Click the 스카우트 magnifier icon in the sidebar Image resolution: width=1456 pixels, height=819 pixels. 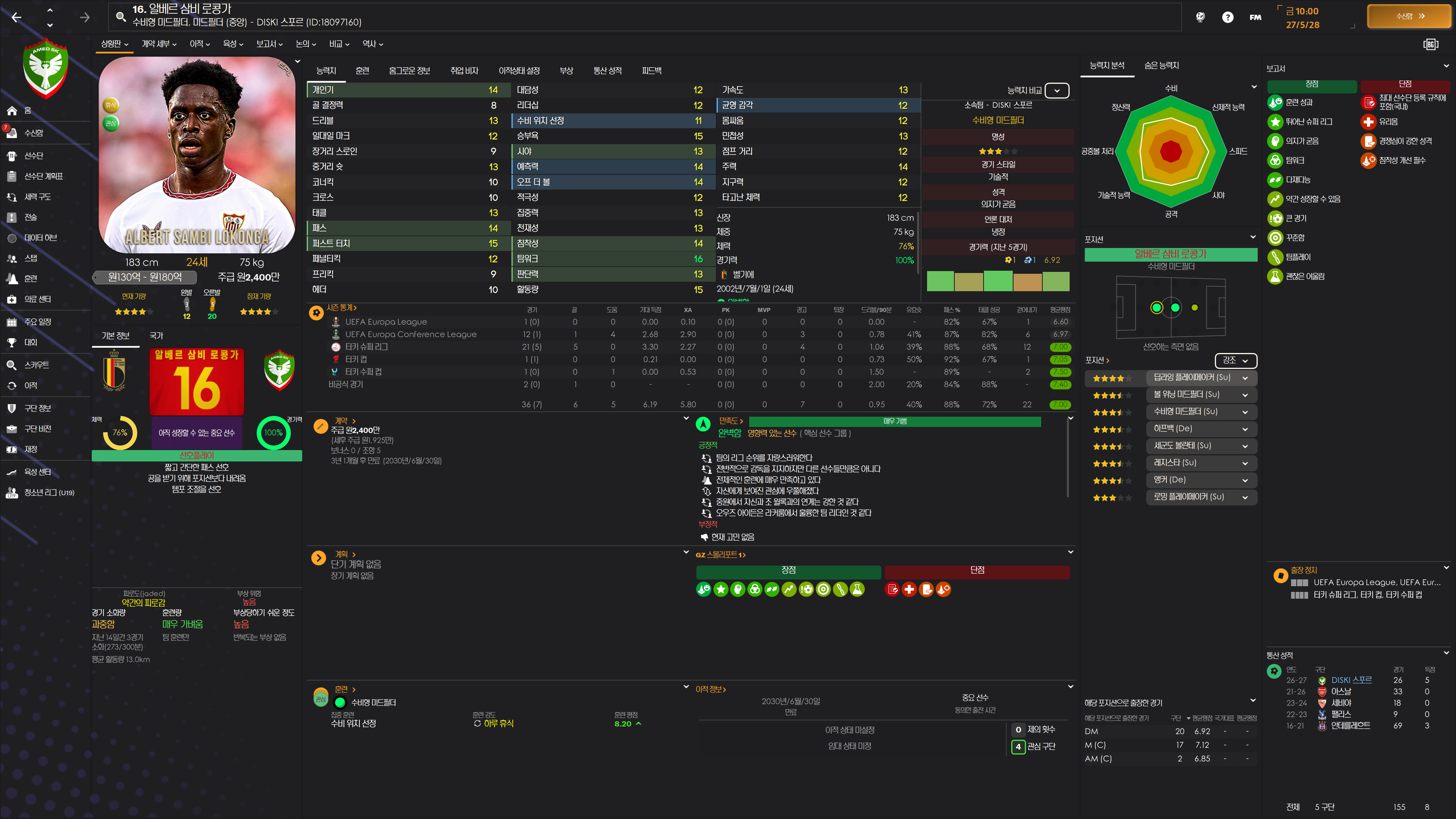click(11, 365)
